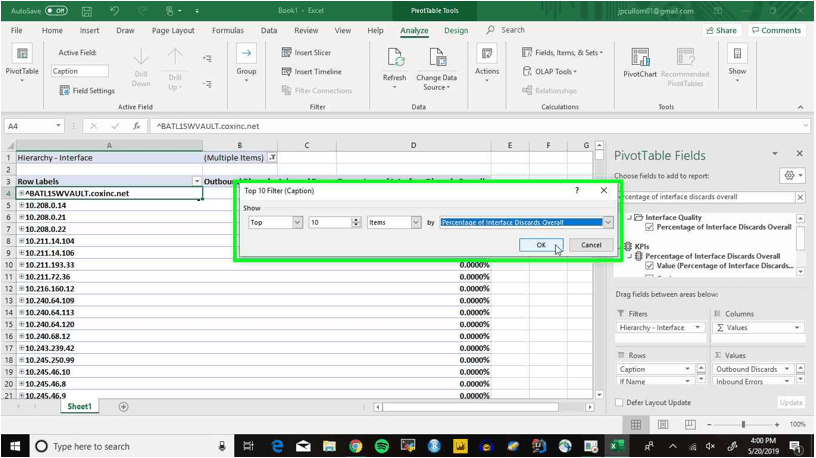
Task: Add a new sheet
Action: pyautogui.click(x=123, y=407)
